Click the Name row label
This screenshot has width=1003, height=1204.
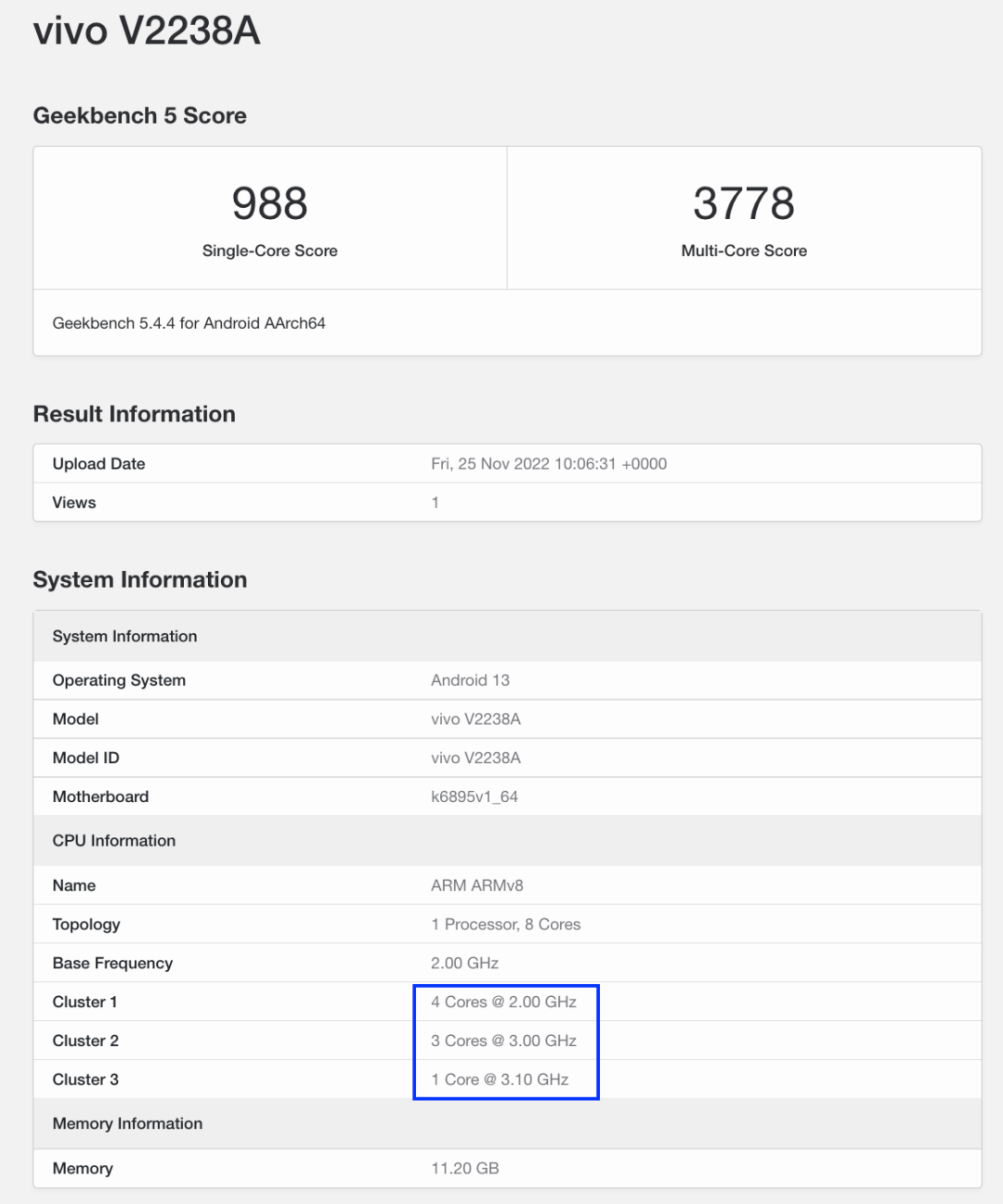click(x=74, y=886)
